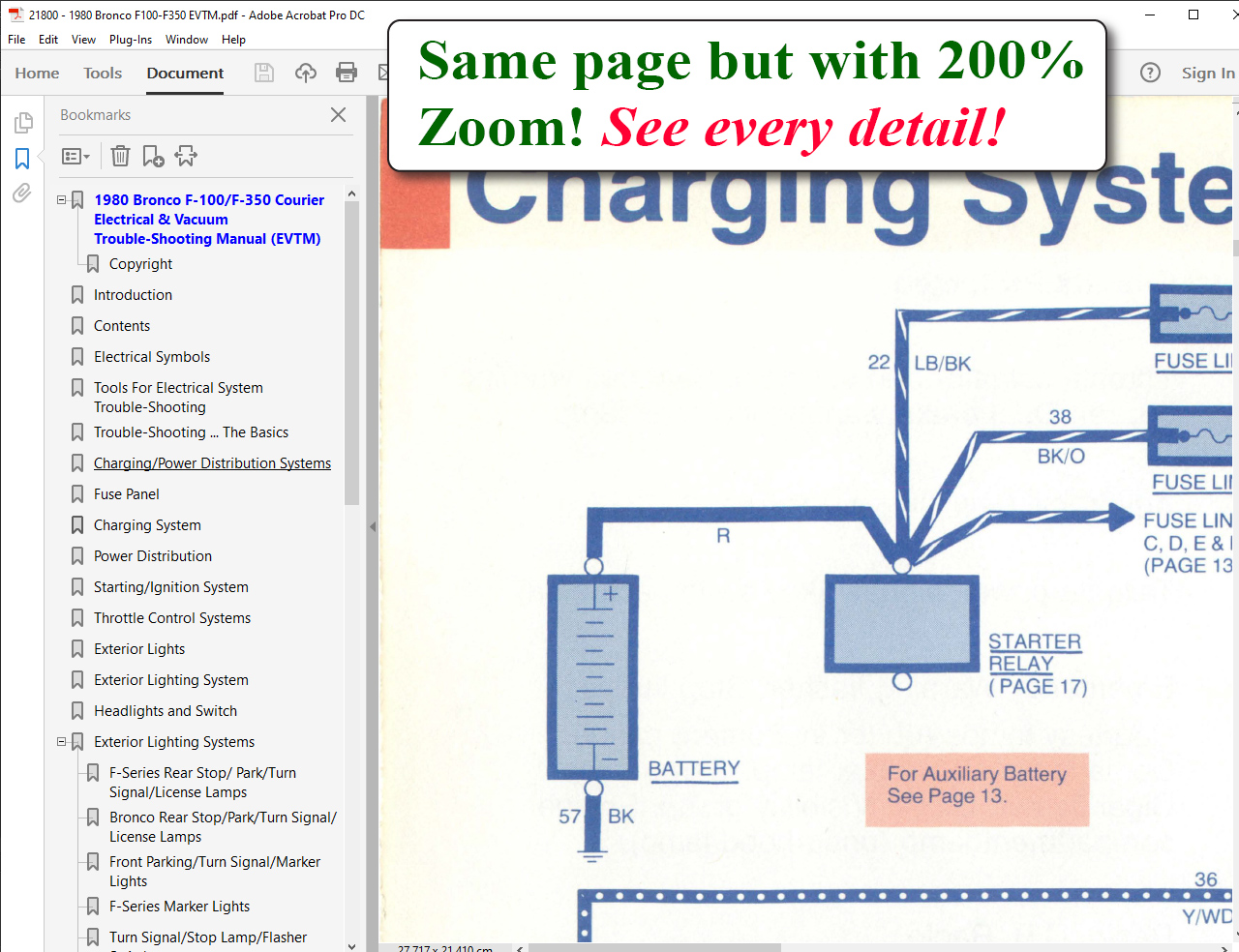Image resolution: width=1239 pixels, height=952 pixels.
Task: Jump to Fuse Panel bookmark
Action: pos(127,494)
